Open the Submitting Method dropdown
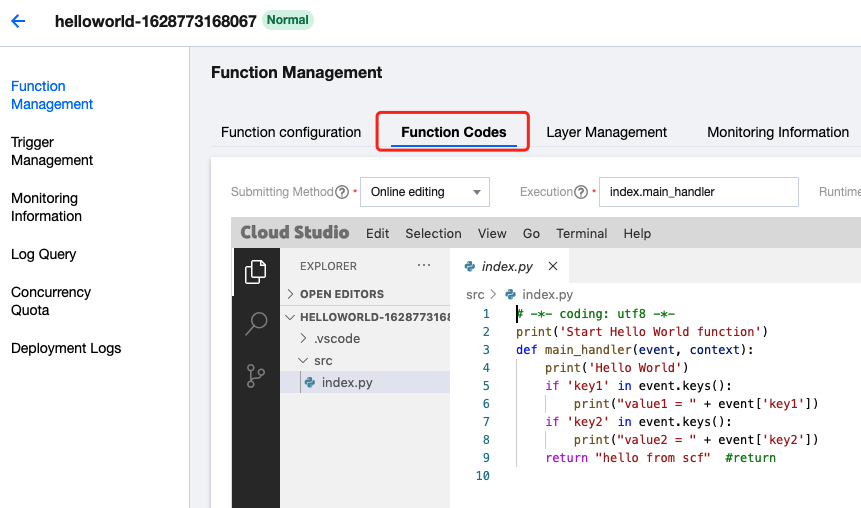The image size is (861, 508). (424, 192)
